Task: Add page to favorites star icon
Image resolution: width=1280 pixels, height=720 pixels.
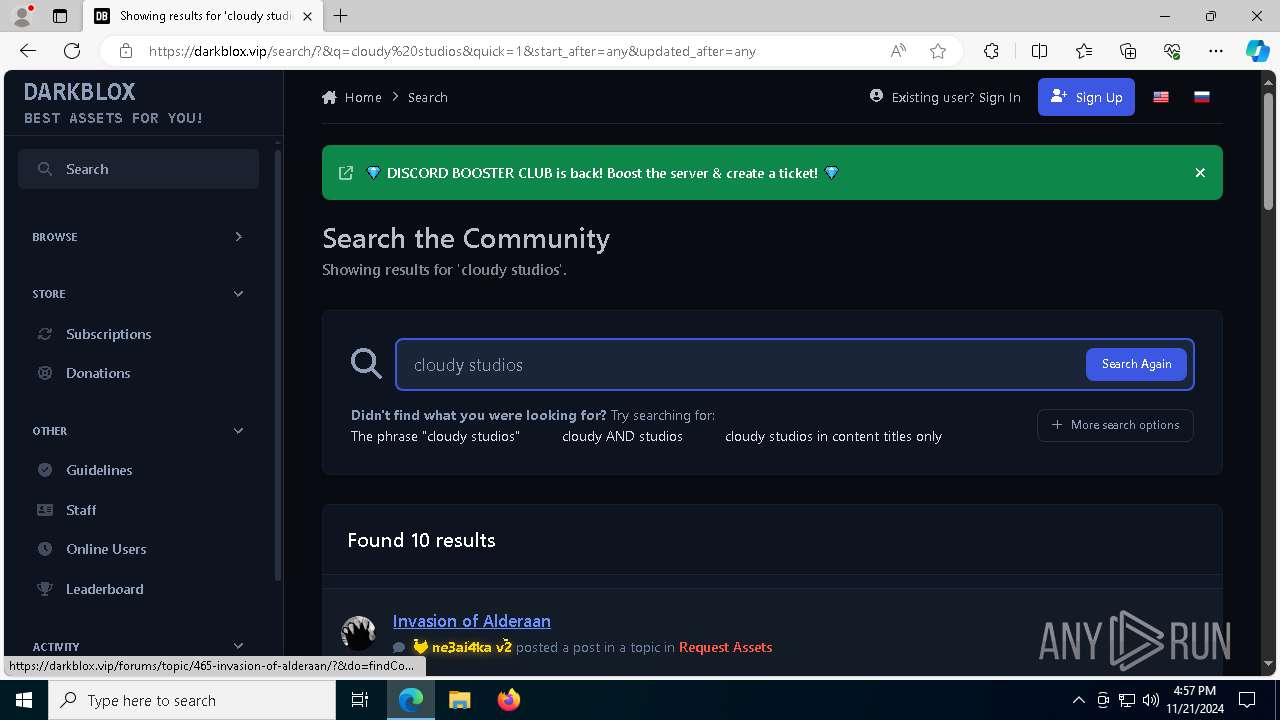Action: coord(938,51)
